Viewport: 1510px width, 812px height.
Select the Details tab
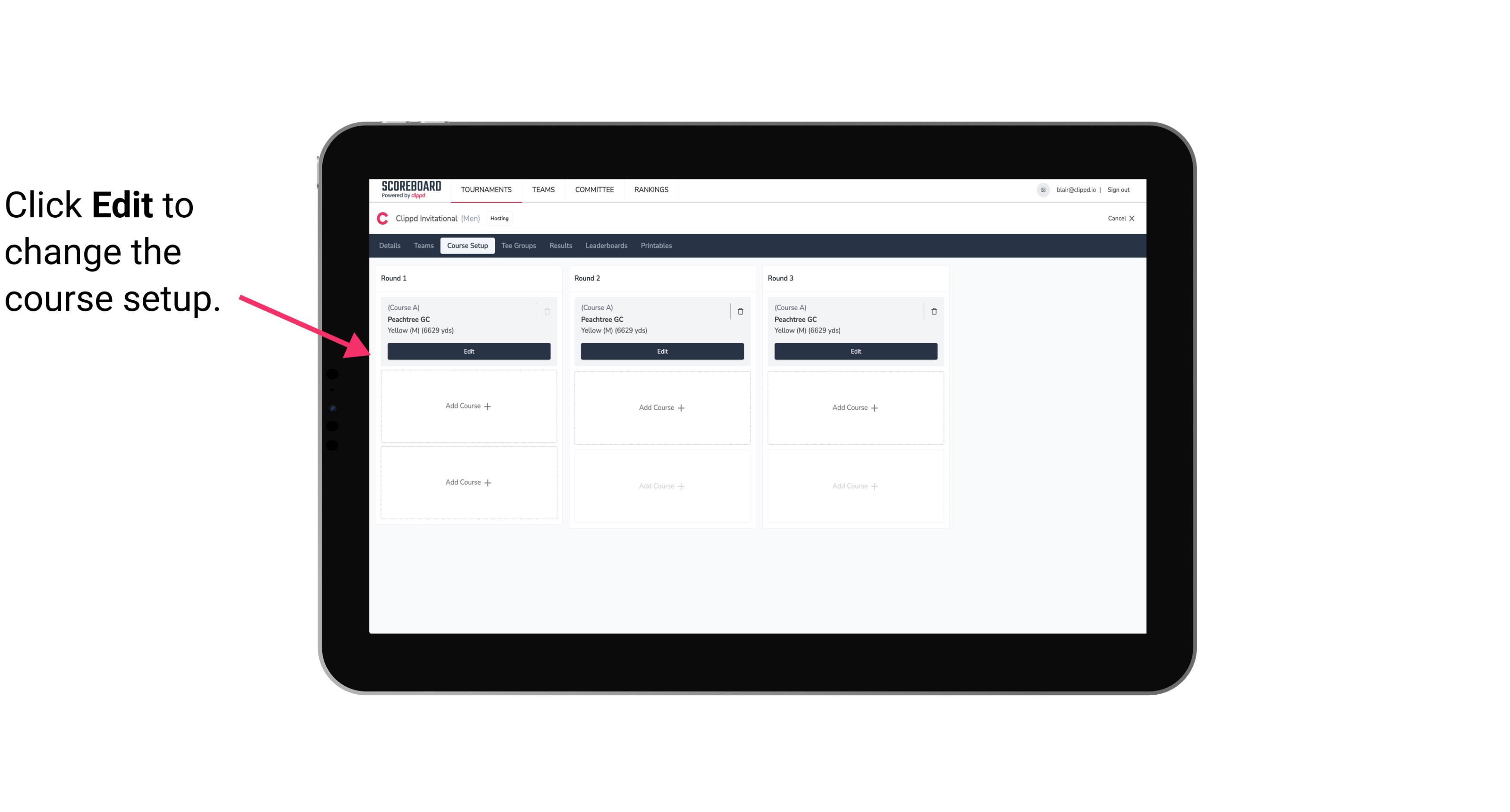pos(391,245)
